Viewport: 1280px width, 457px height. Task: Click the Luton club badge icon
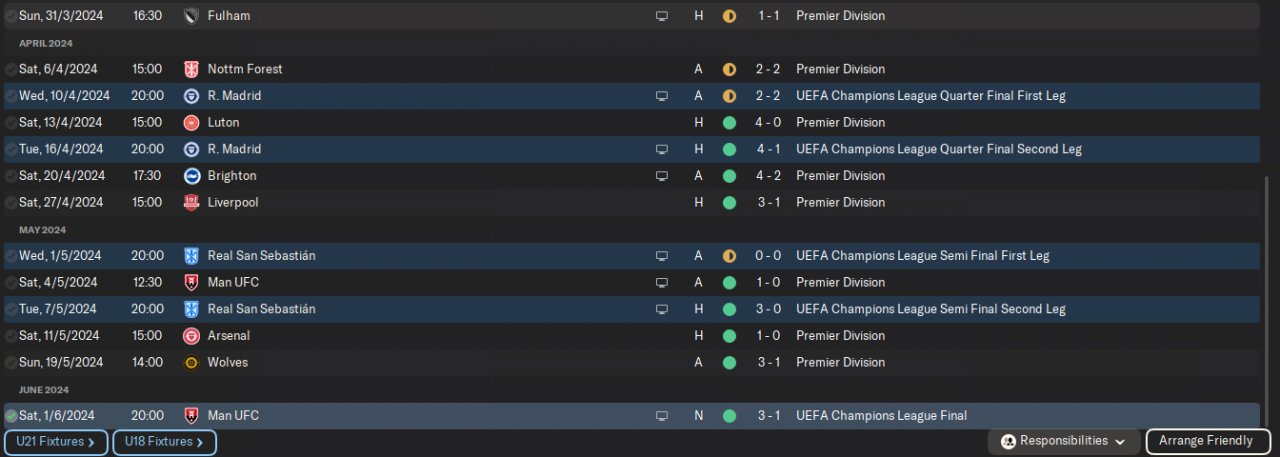(191, 122)
